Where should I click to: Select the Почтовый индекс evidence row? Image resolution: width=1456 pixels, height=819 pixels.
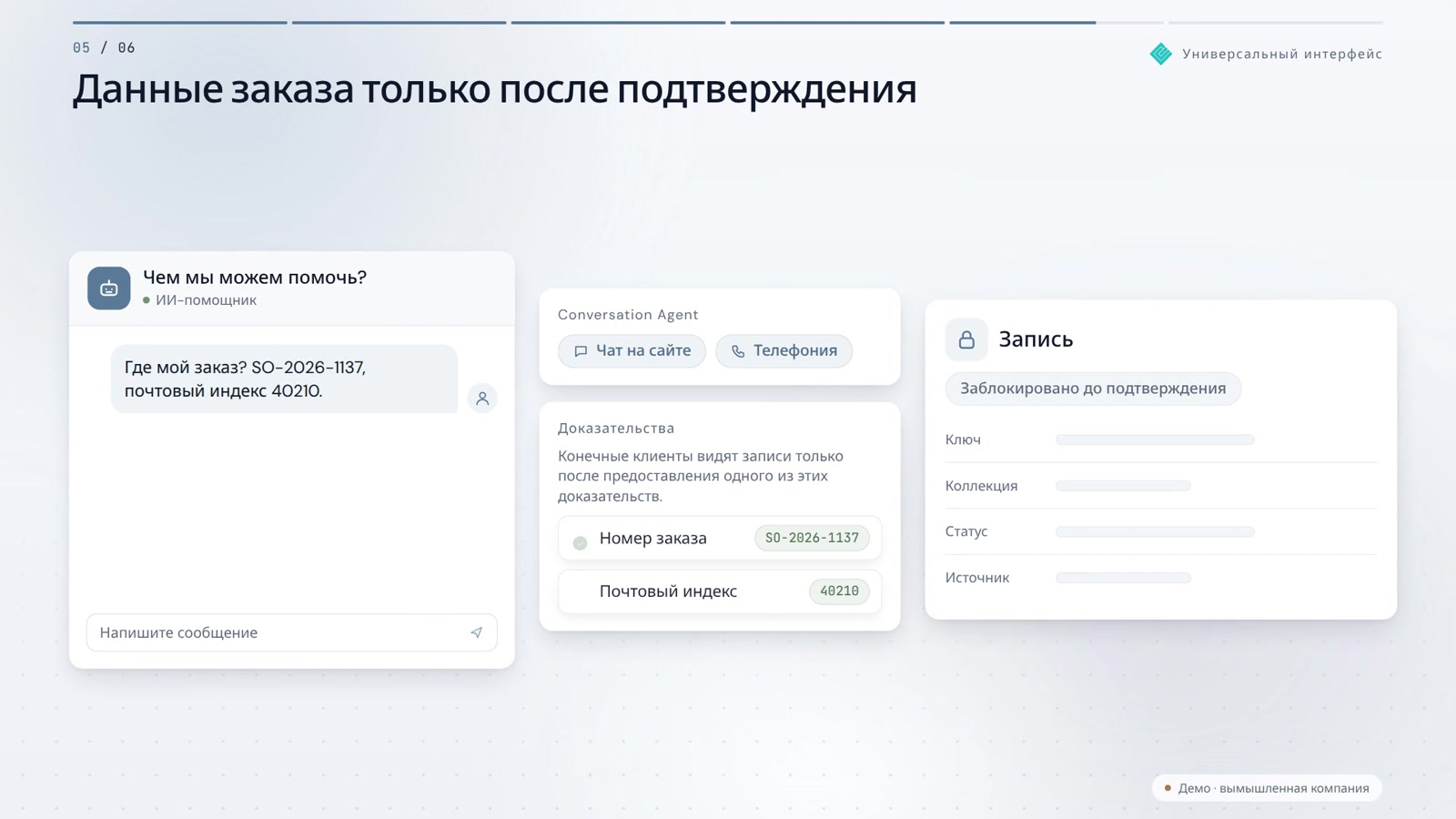[x=720, y=591]
